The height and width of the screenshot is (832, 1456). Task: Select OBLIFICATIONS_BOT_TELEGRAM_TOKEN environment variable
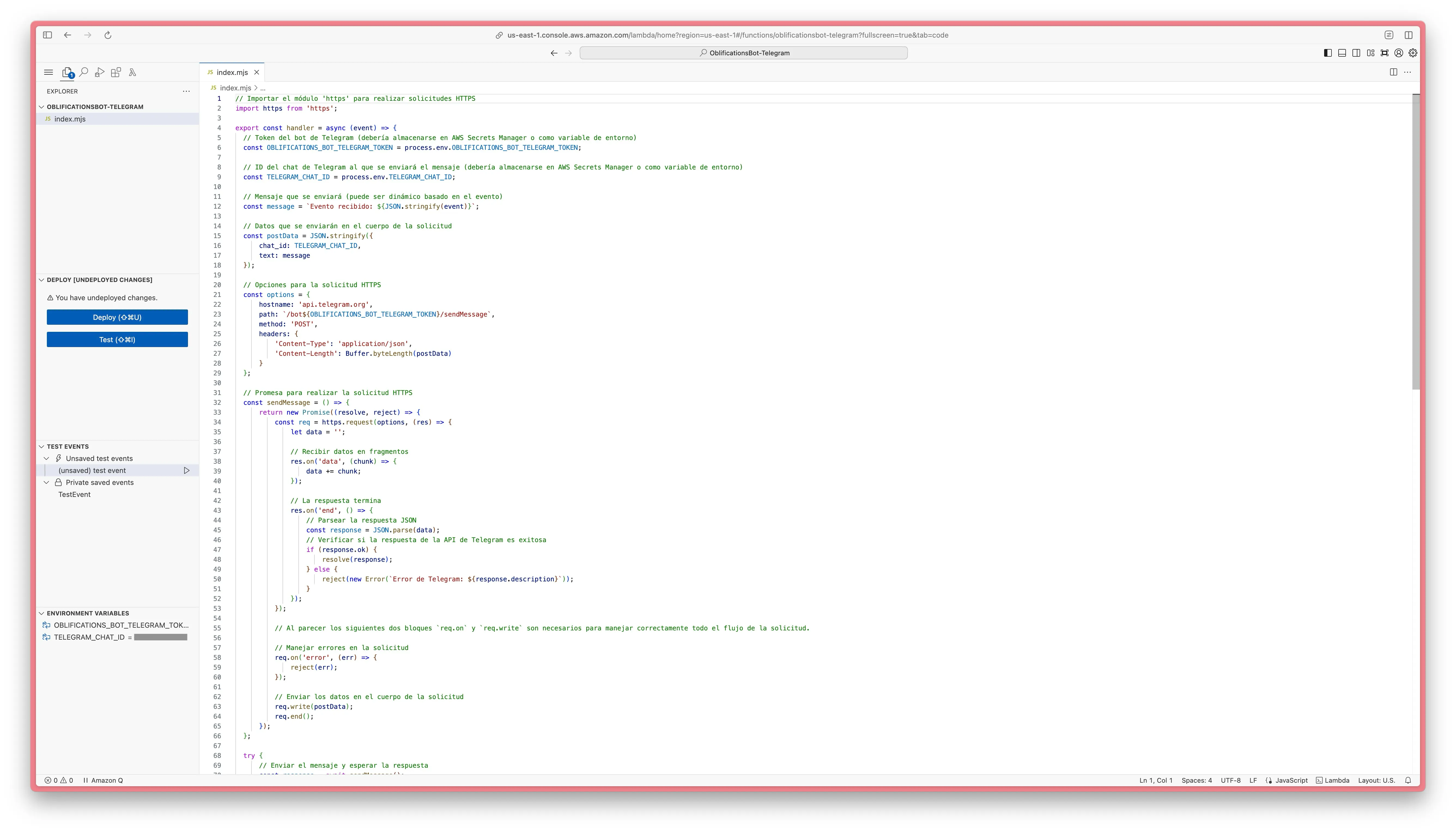tap(118, 625)
